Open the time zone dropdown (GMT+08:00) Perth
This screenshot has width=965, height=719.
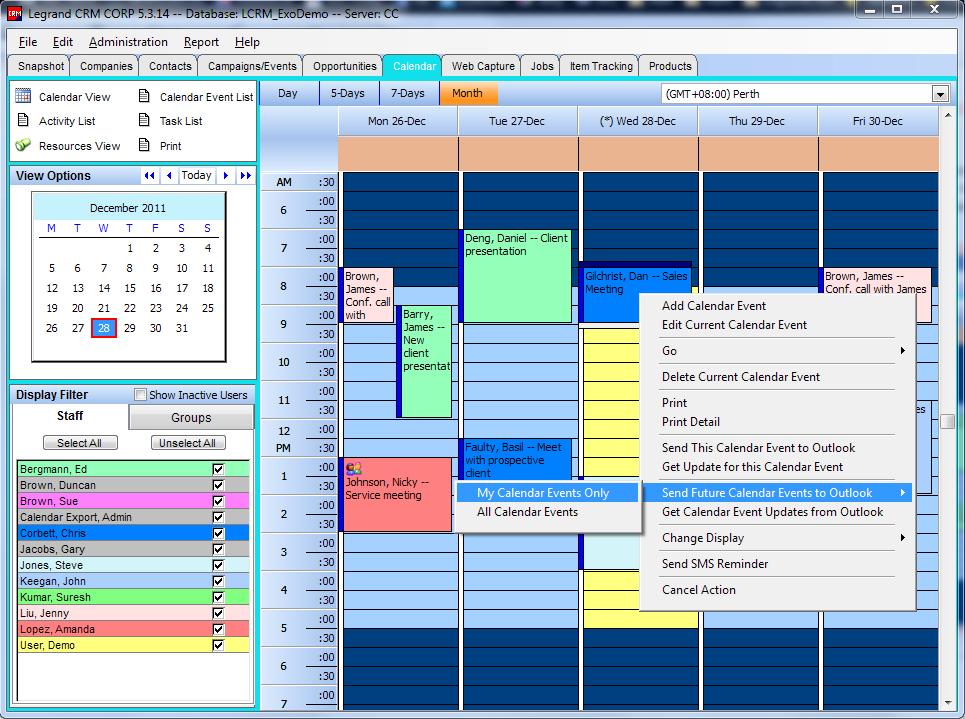(x=940, y=94)
